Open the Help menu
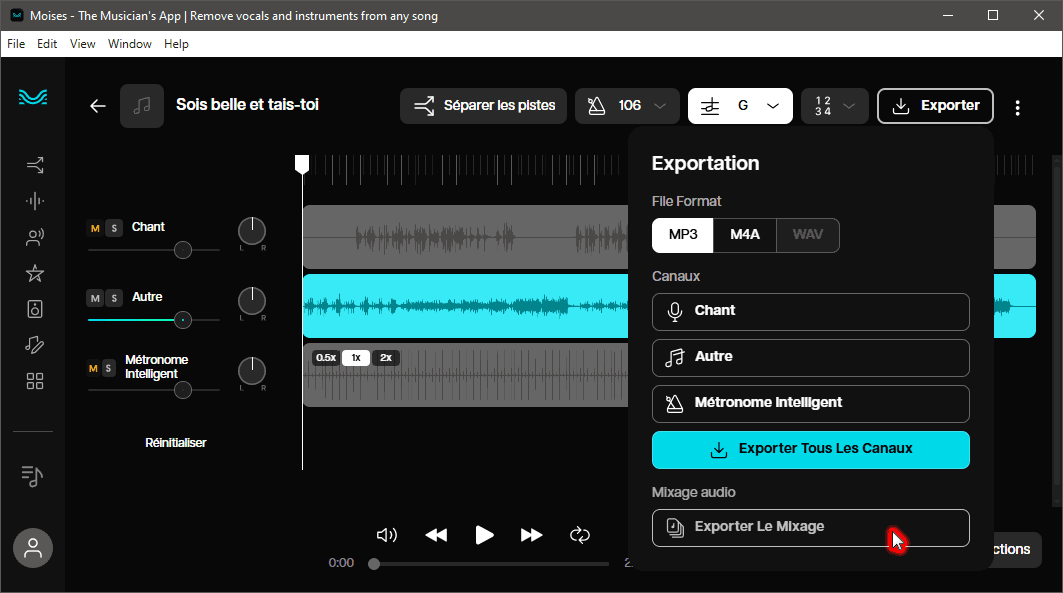This screenshot has width=1063, height=593. [x=176, y=43]
